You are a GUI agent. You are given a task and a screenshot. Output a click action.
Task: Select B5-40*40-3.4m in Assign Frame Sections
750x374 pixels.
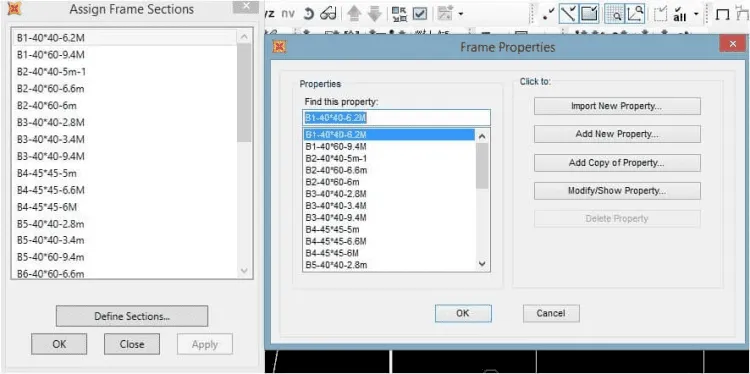click(x=124, y=240)
